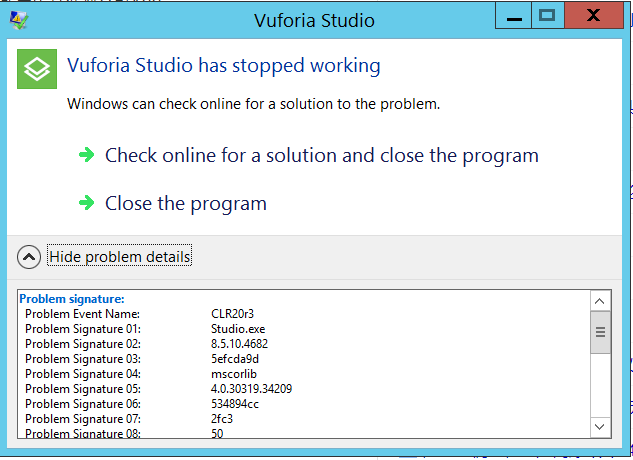Screen dimensions: 633x460
Task: Select value 4.0.30319.34209
Action: pos(252,389)
